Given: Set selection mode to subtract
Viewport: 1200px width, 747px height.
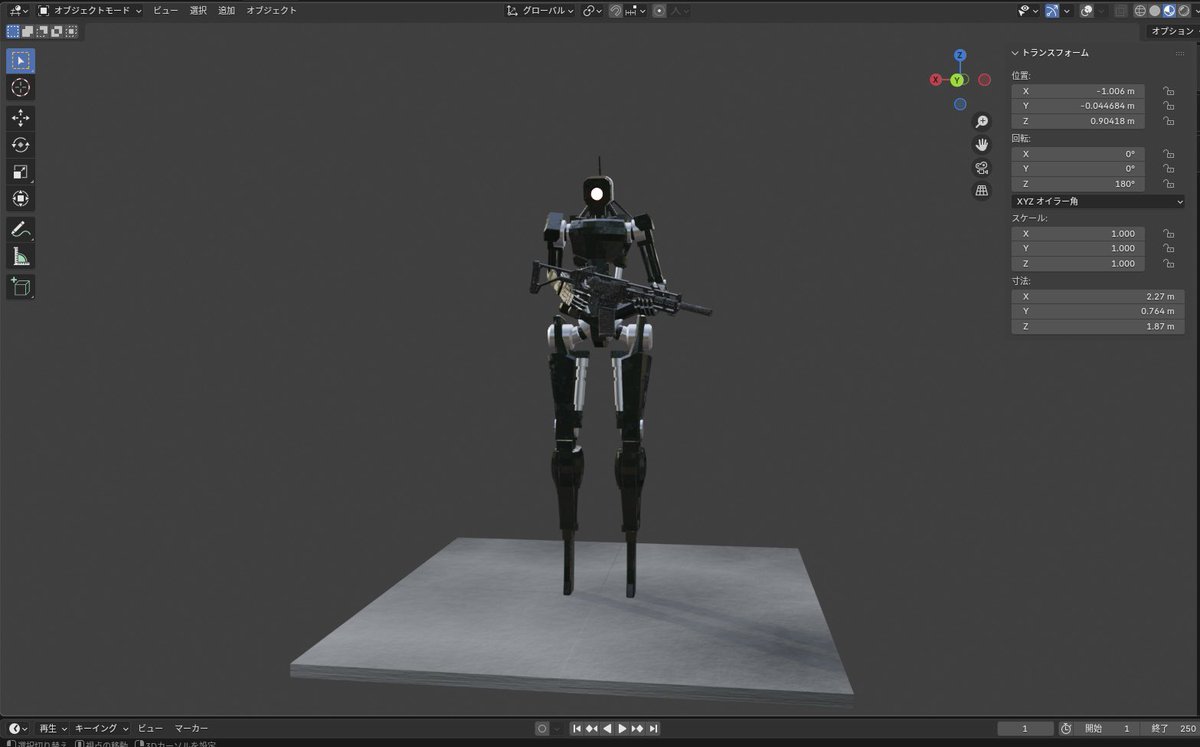Looking at the screenshot, I should (x=42, y=31).
